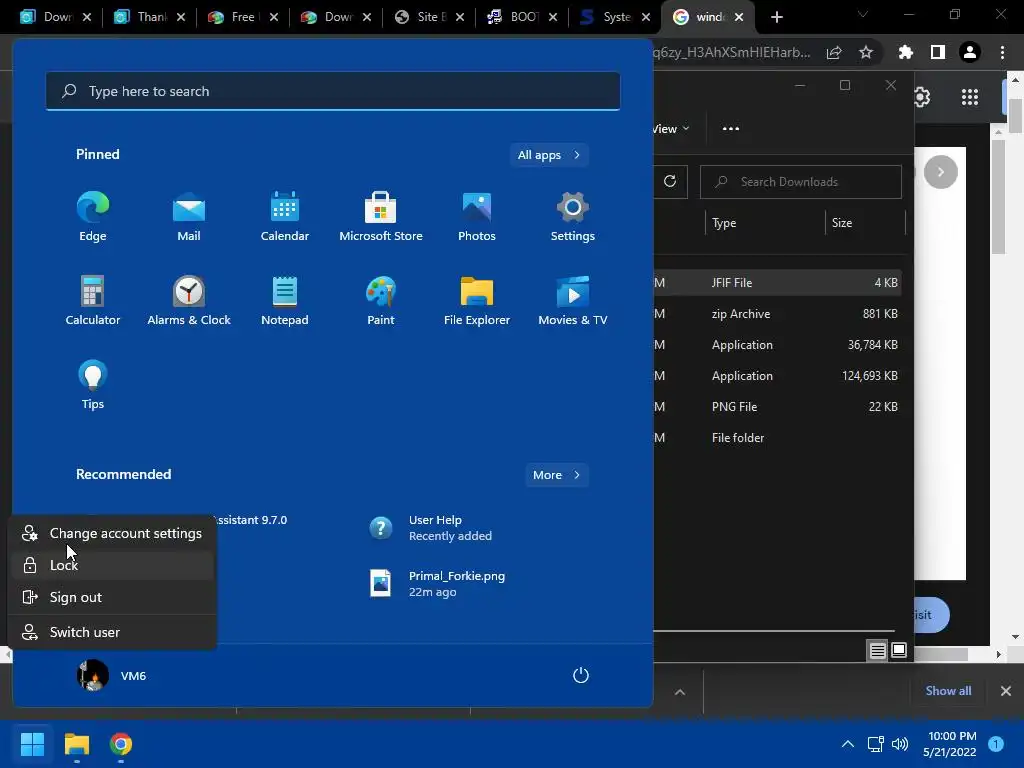
Task: Open File Explorer from the taskbar
Action: (76, 744)
